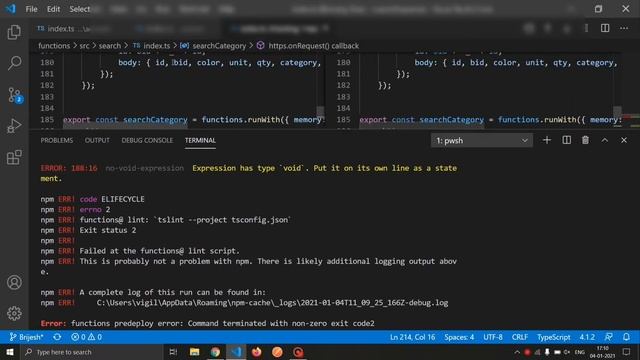Viewport: 640px width, 360px height.
Task: Open the Source Control view with badge 2
Action: 15,95
